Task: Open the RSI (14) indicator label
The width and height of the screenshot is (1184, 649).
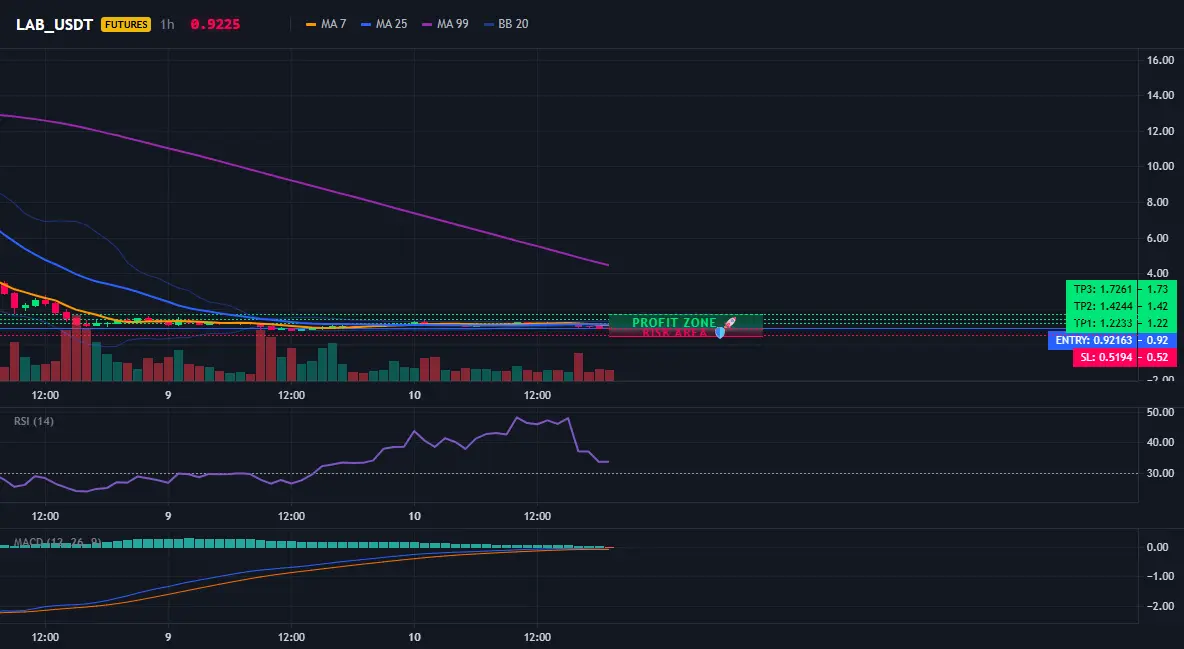Action: [34, 421]
